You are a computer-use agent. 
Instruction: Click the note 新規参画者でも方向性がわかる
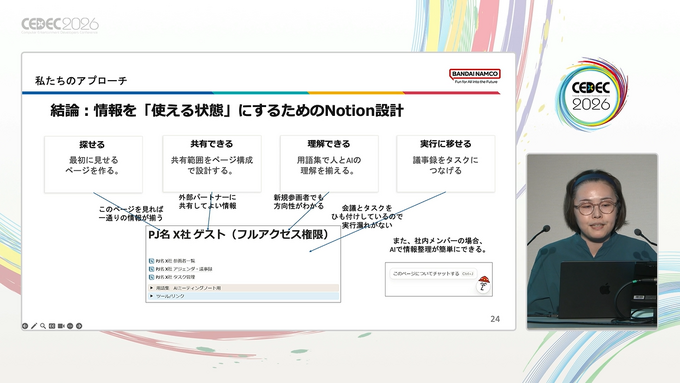click(x=298, y=202)
